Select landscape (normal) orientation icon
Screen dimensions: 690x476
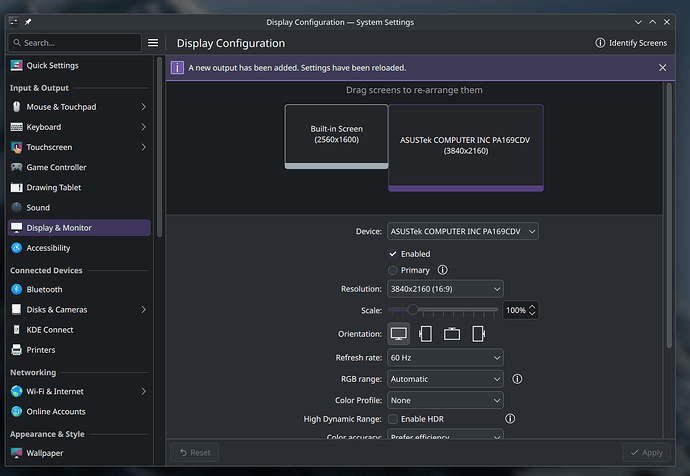[399, 334]
